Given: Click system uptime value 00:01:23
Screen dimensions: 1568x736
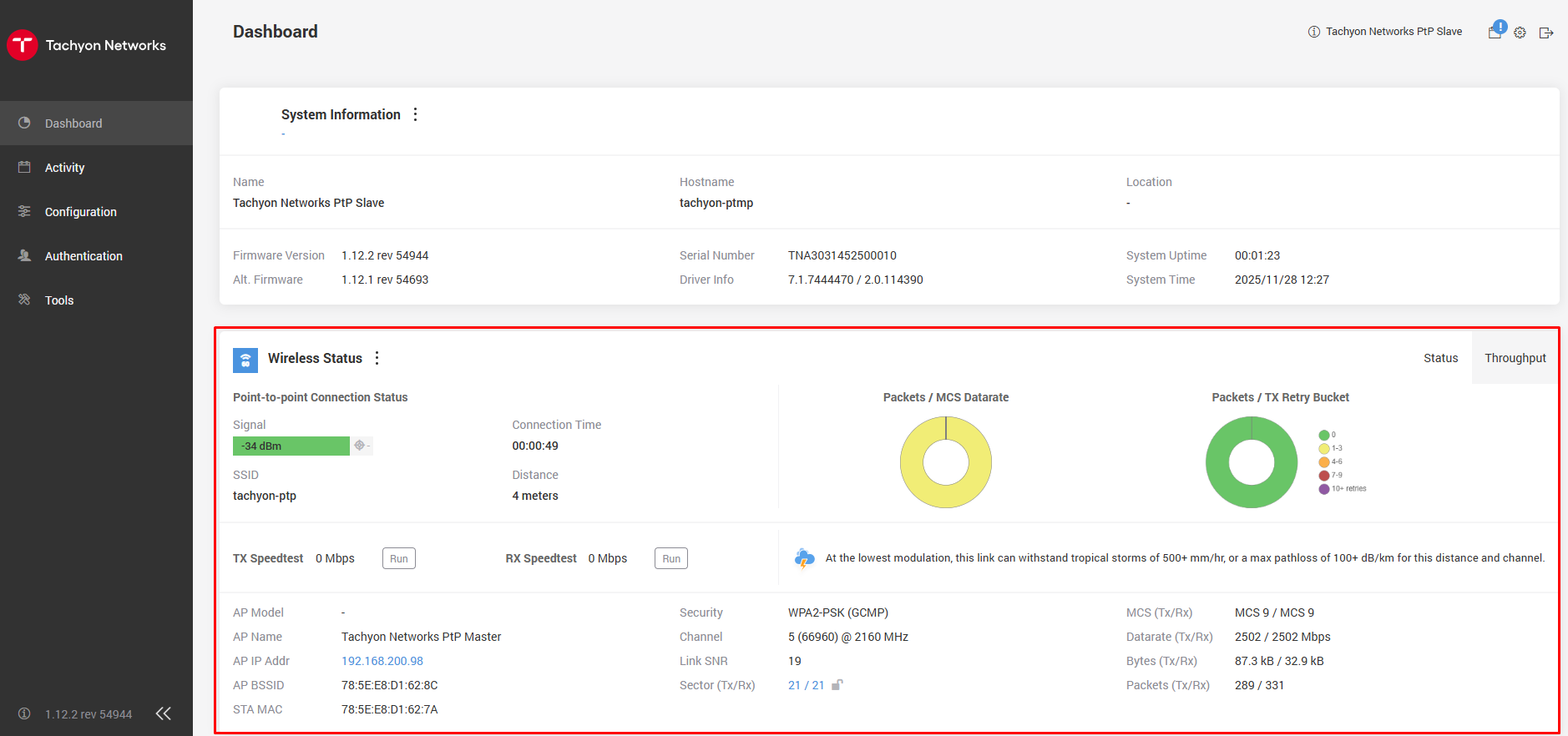Looking at the screenshot, I should coord(1257,255).
